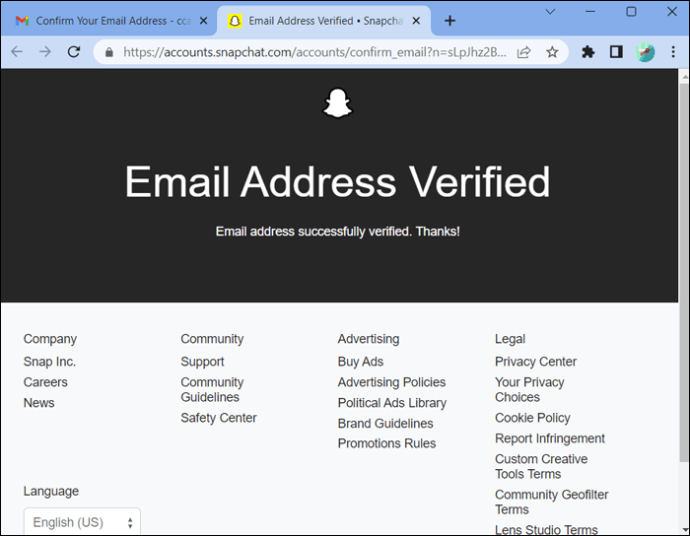
Task: Open the Support link
Action: [202, 362]
